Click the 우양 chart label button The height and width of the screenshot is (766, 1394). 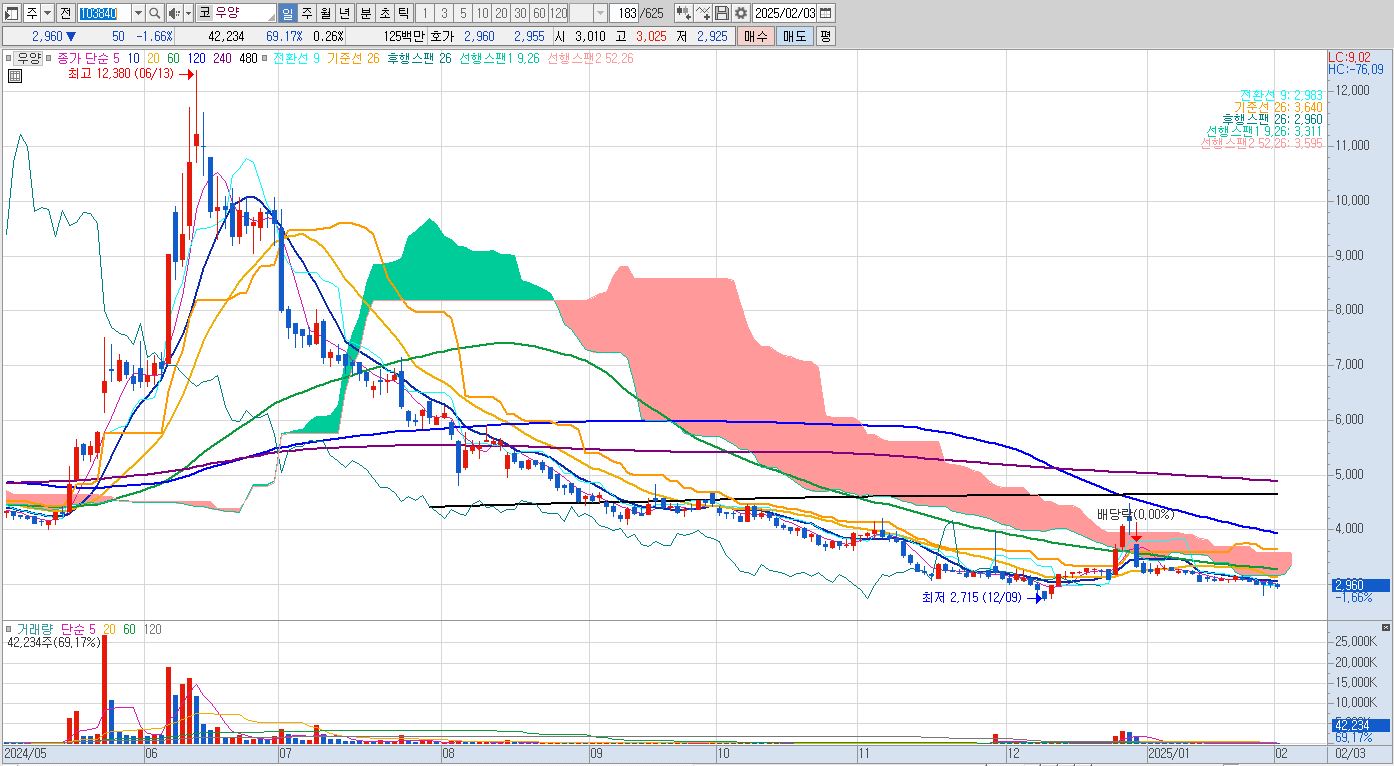point(28,58)
